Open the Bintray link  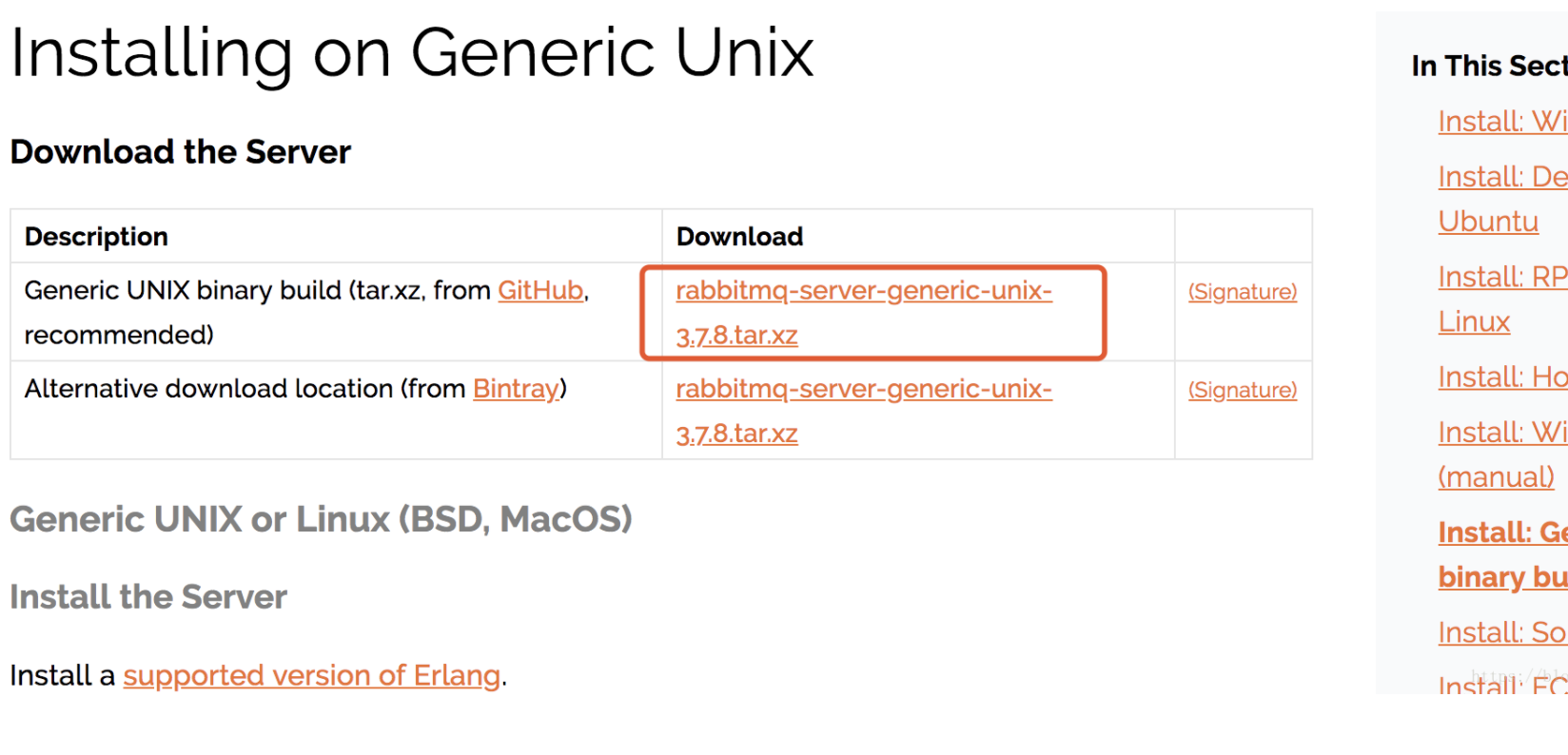(516, 388)
